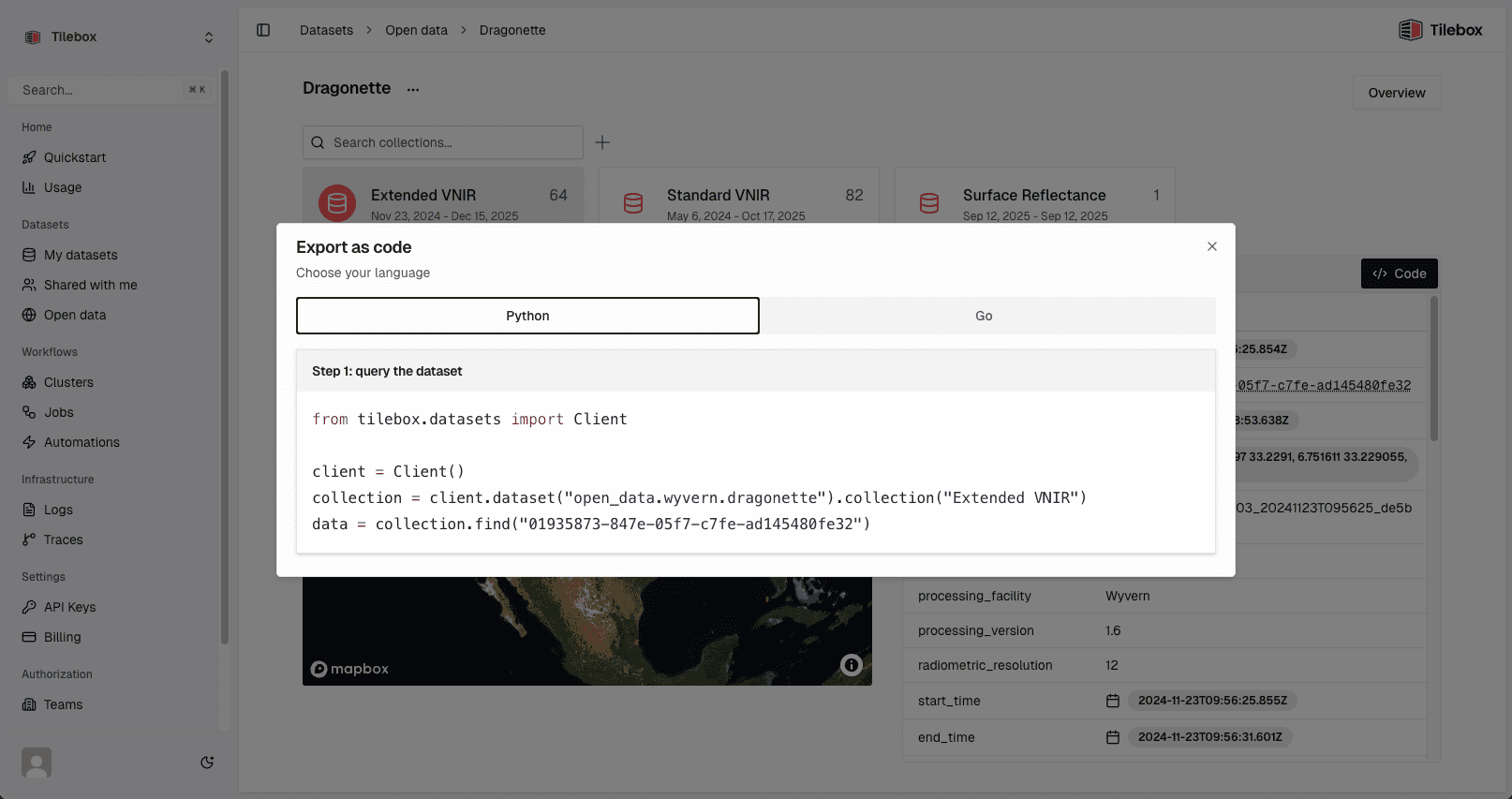This screenshot has height=799, width=1512.
Task: Click the start_time value 2024-11-23T09:56:25.855Z
Action: click(1212, 701)
